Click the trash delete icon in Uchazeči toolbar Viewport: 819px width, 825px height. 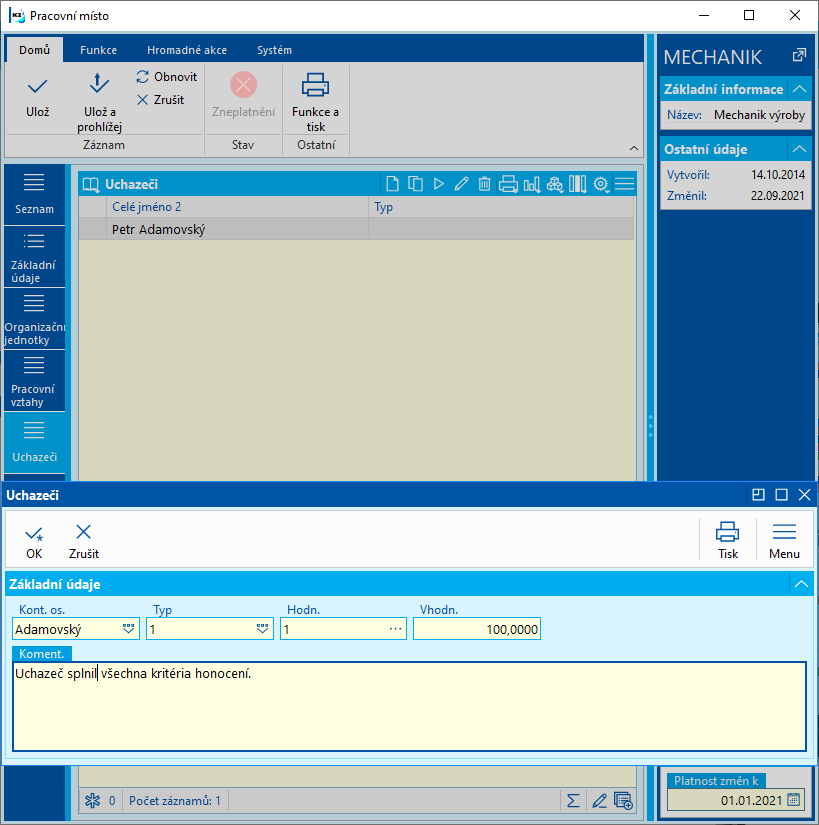(484, 184)
